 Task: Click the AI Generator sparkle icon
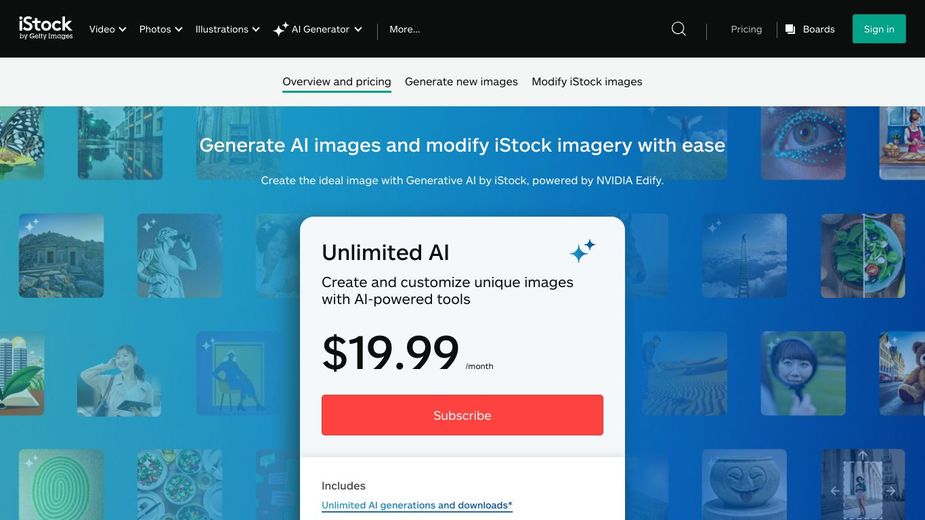[x=280, y=29]
